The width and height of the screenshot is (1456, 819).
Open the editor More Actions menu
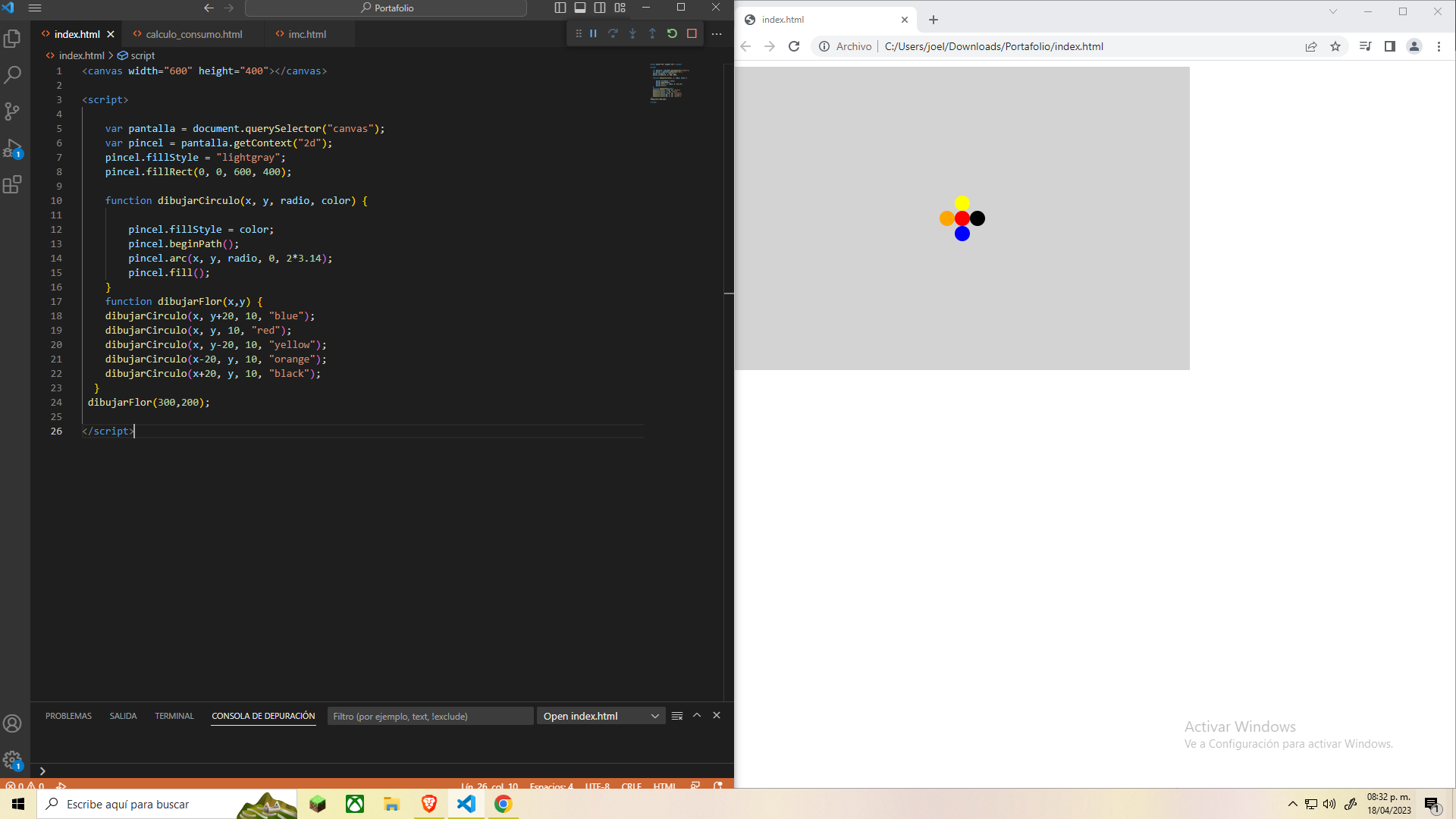tap(717, 33)
